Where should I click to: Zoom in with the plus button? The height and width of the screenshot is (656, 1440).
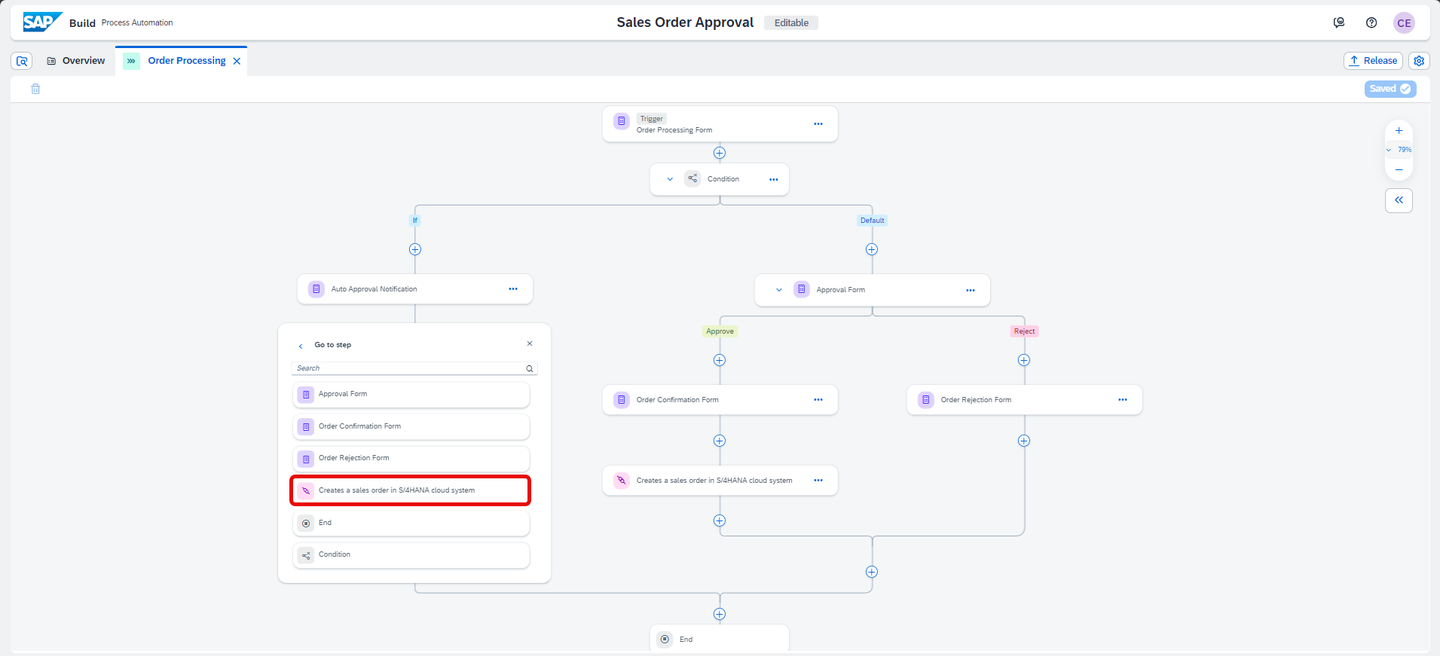[1398, 130]
